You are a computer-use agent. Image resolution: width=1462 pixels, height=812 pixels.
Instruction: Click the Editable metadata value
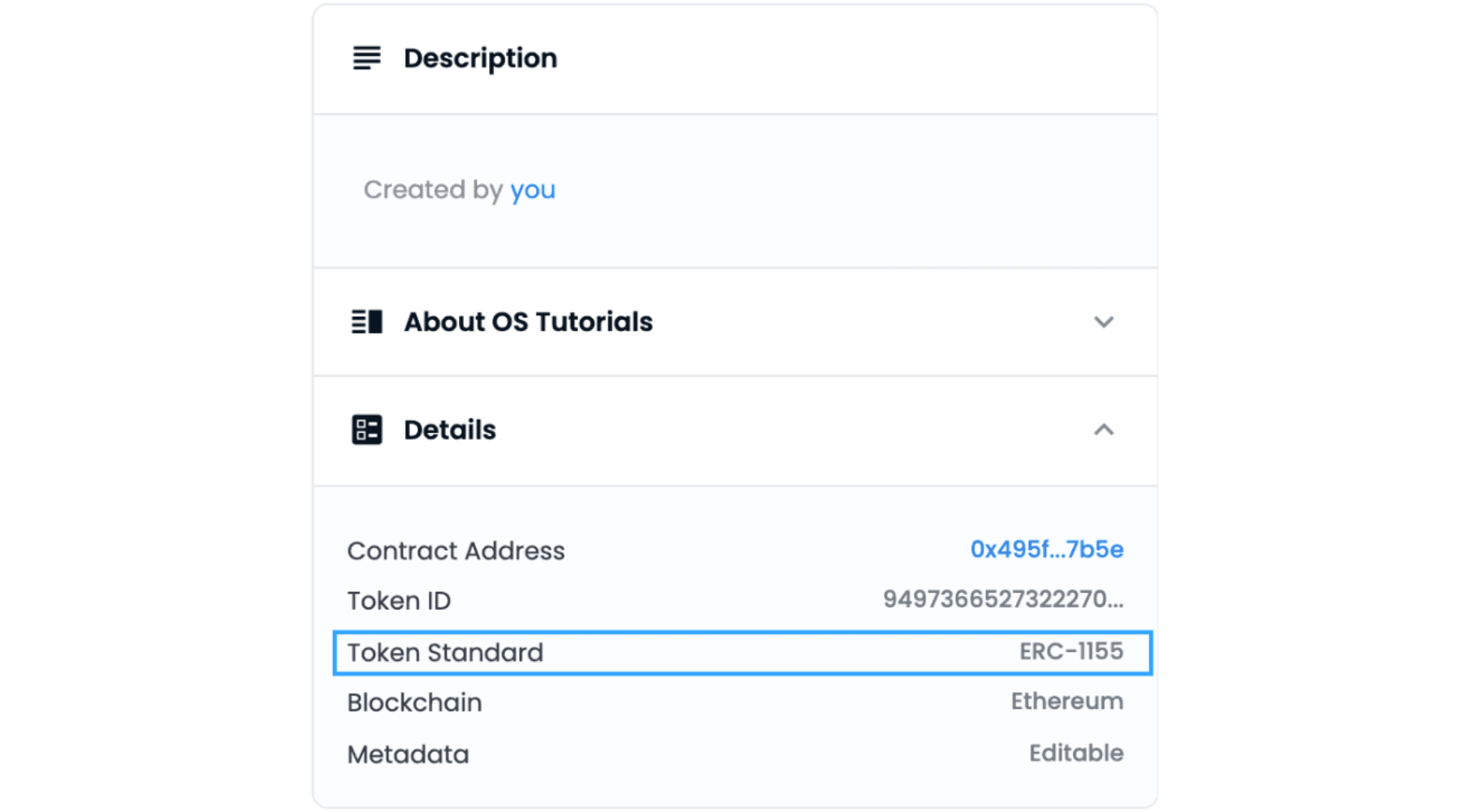pyautogui.click(x=1075, y=754)
